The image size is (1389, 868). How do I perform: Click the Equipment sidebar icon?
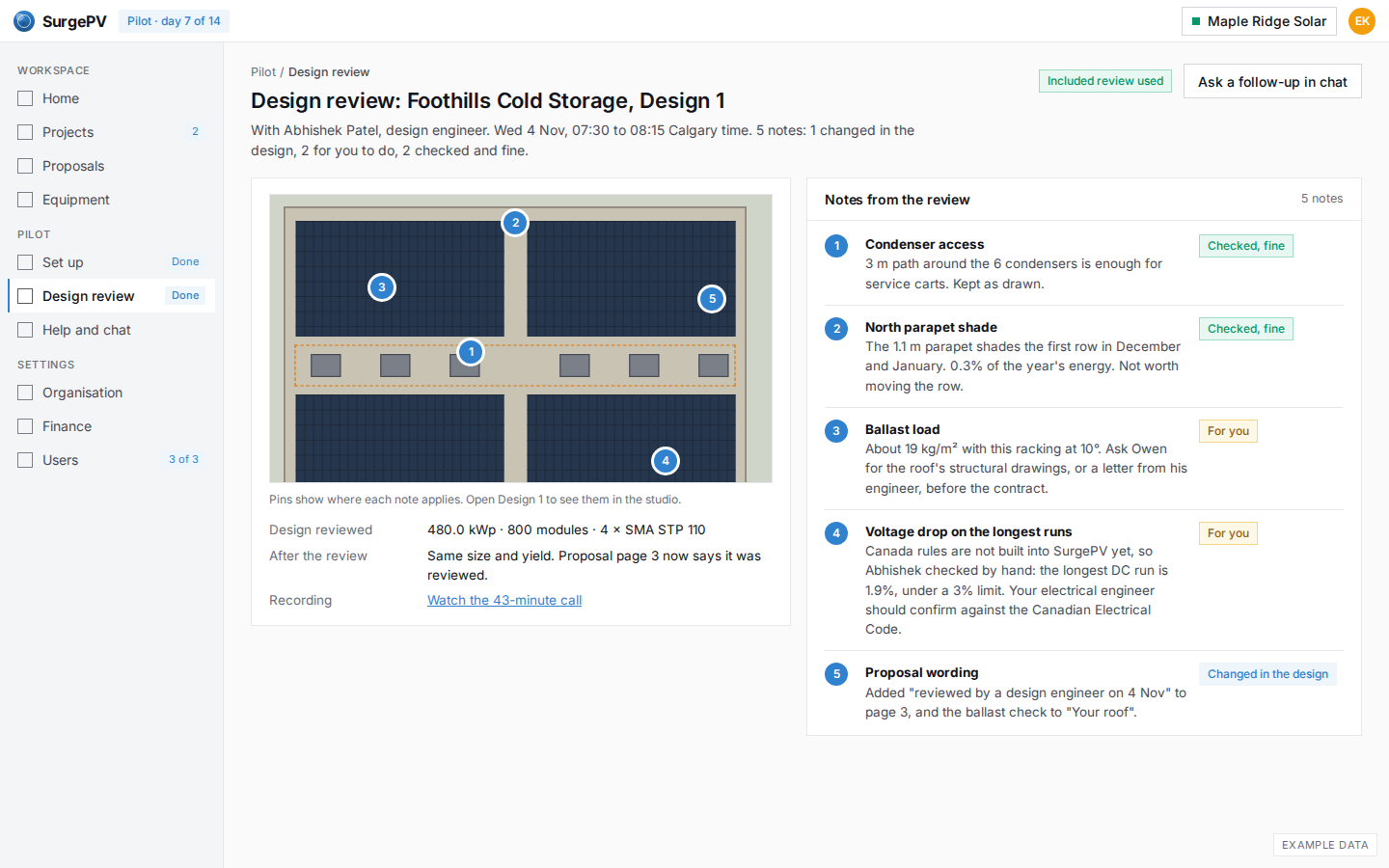click(x=25, y=200)
